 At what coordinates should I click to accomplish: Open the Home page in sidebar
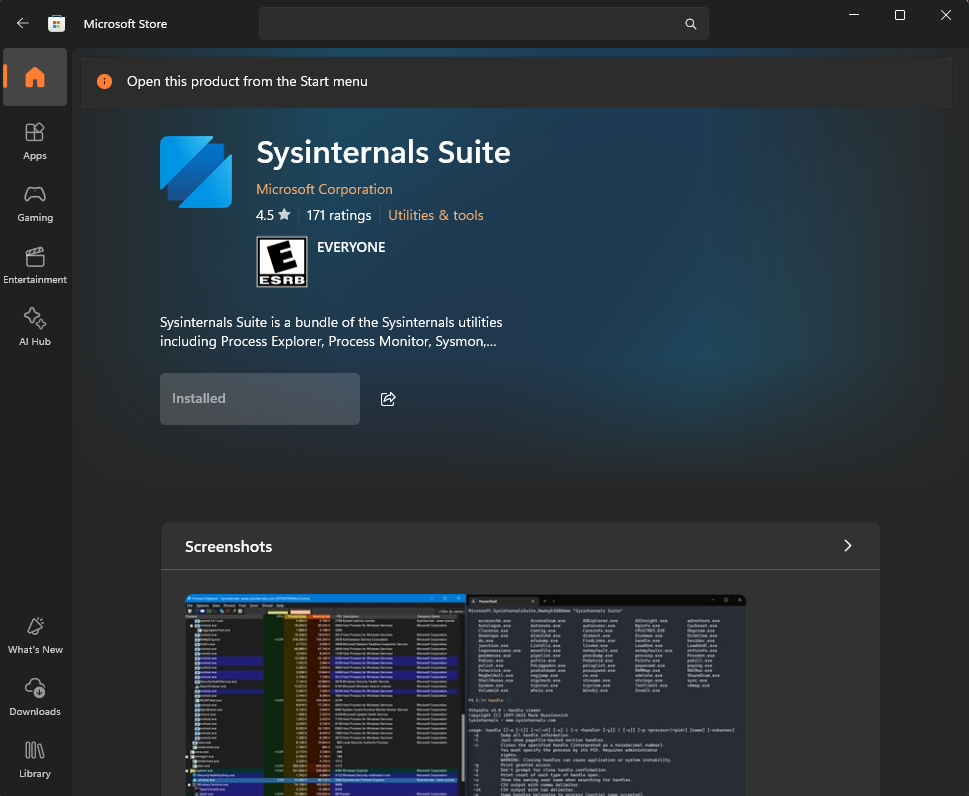[35, 77]
